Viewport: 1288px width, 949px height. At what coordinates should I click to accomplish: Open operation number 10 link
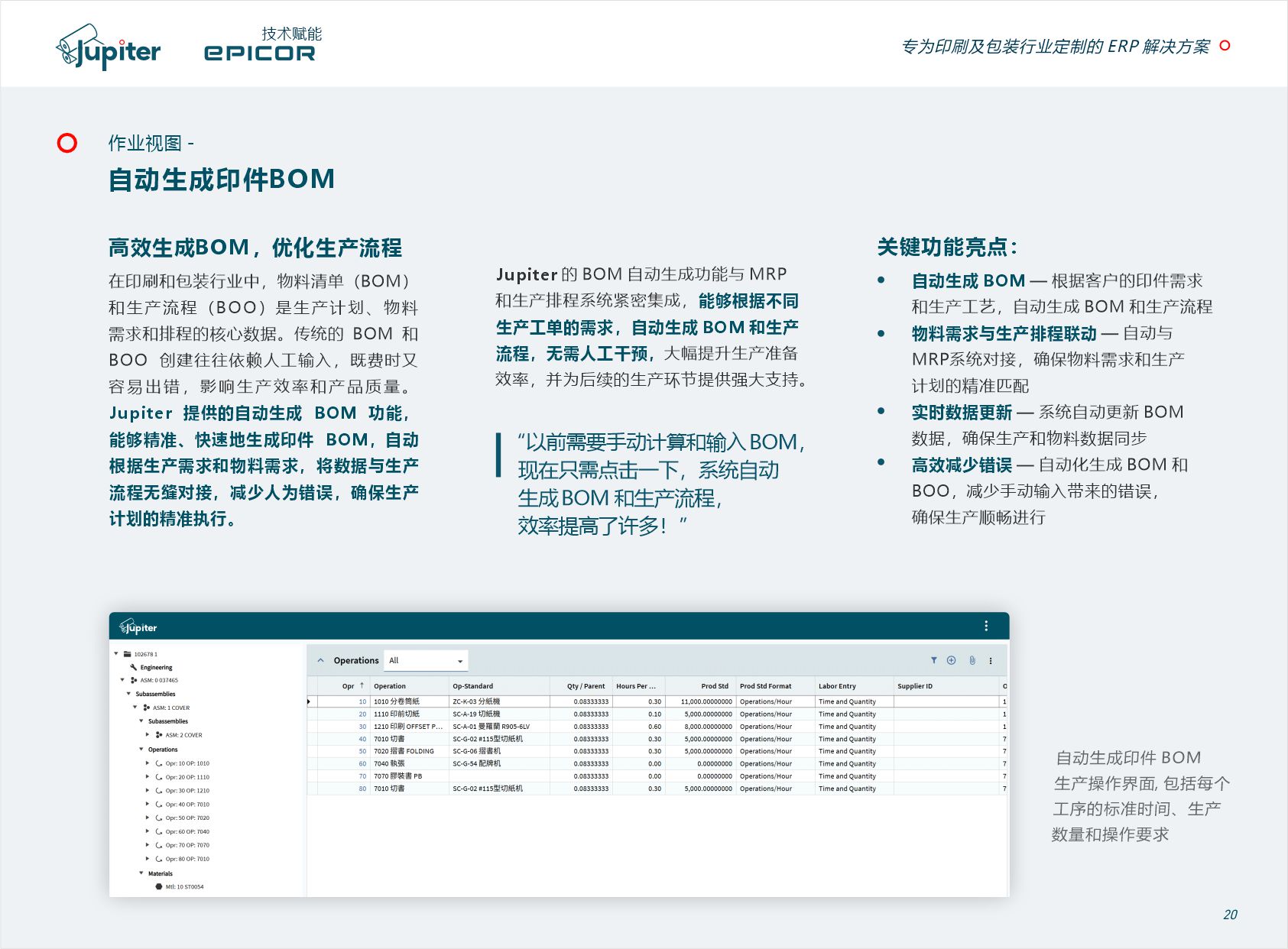pyautogui.click(x=363, y=701)
